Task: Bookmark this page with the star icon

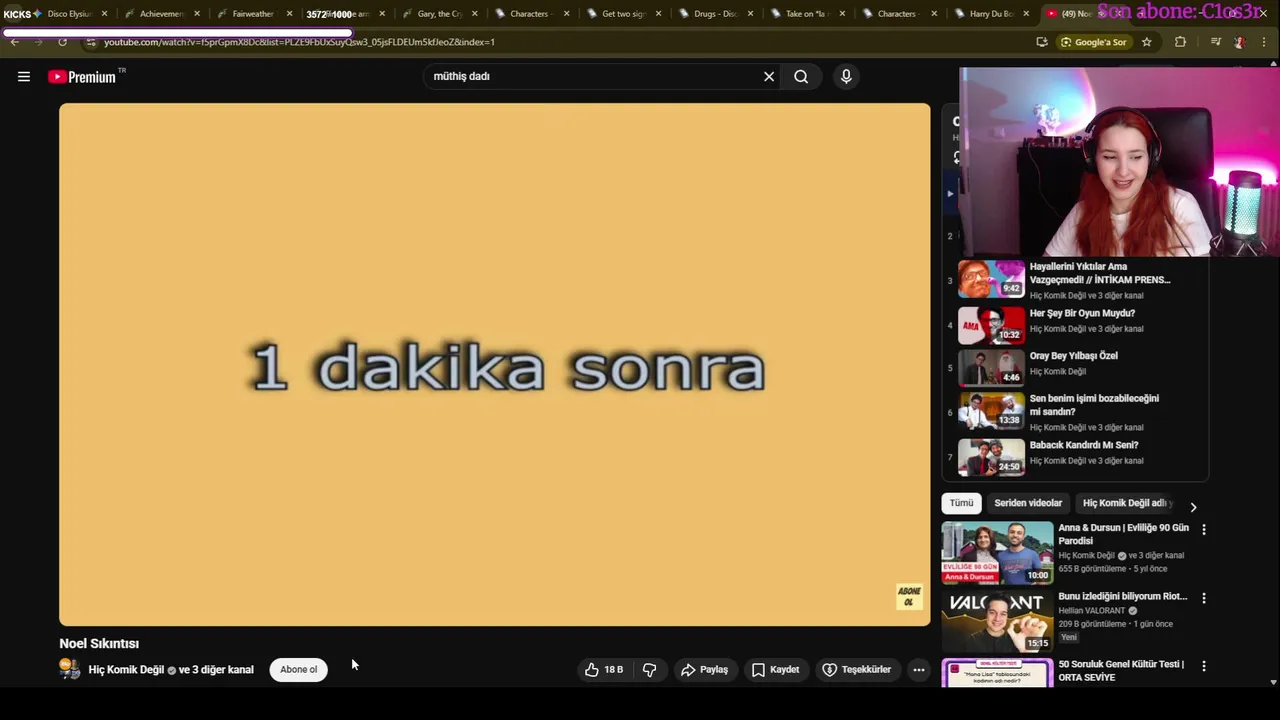Action: pos(1147,42)
